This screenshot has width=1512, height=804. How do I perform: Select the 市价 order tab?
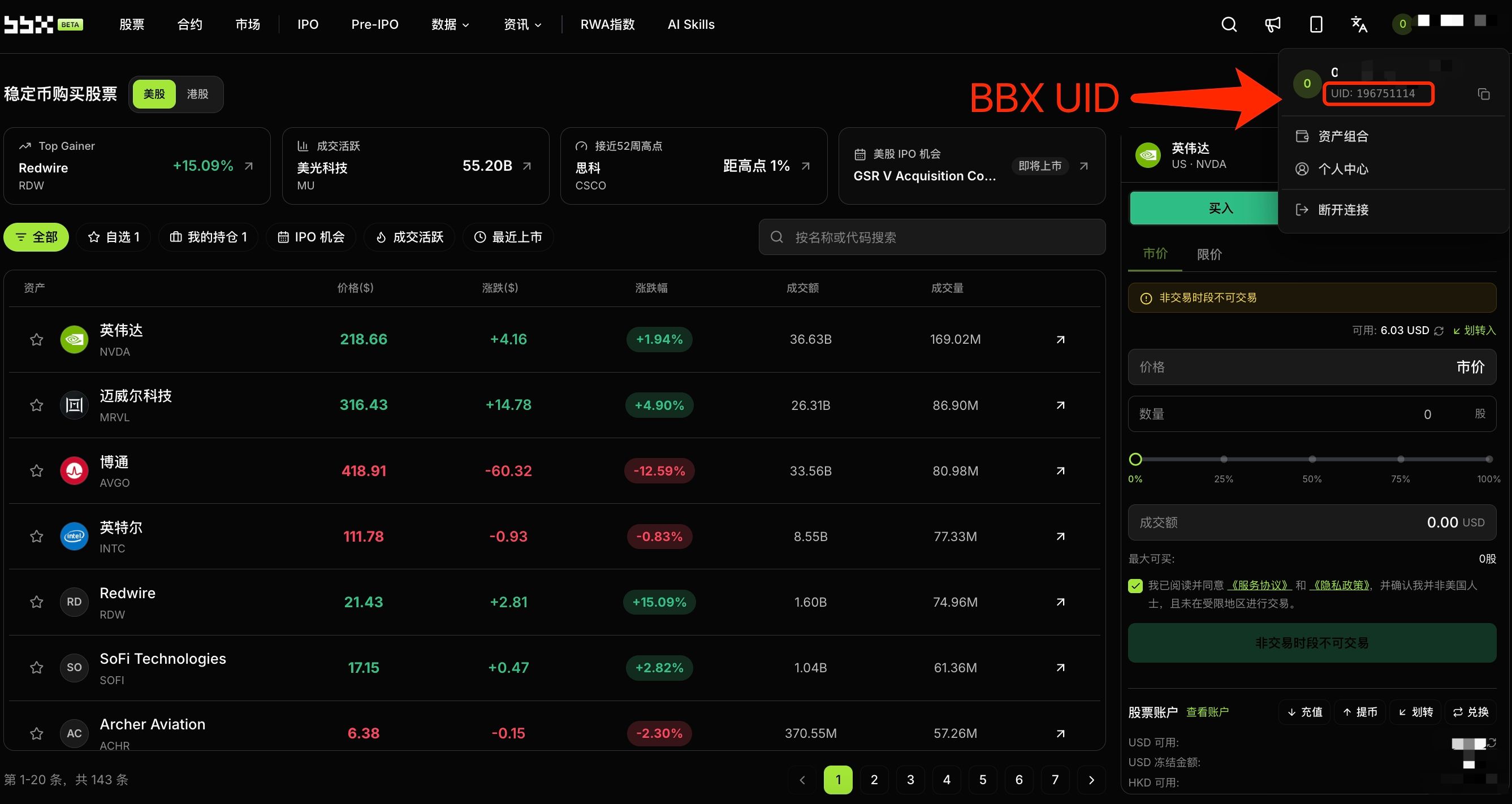(1155, 253)
